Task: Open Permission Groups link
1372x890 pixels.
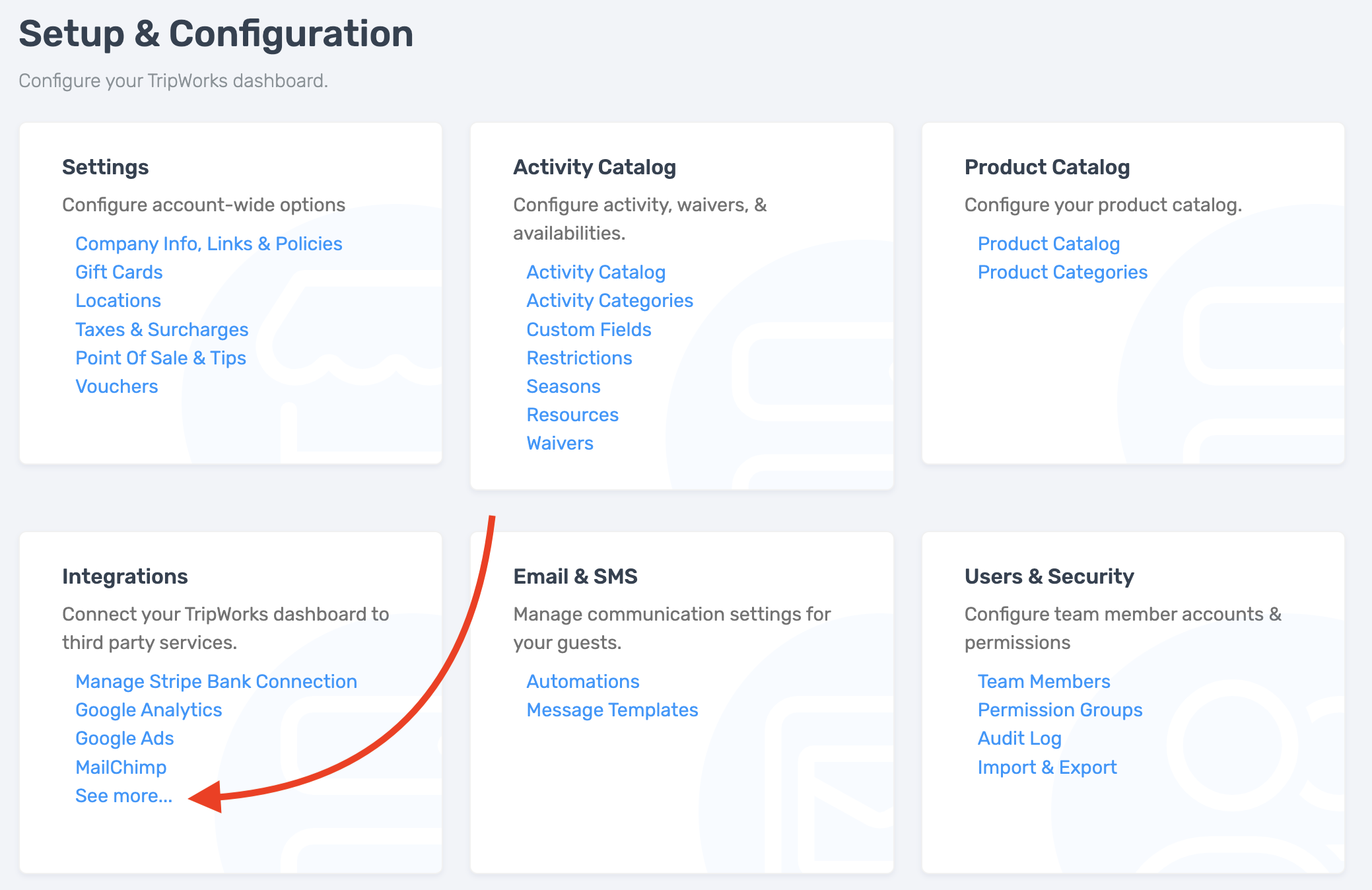Action: coord(1060,710)
